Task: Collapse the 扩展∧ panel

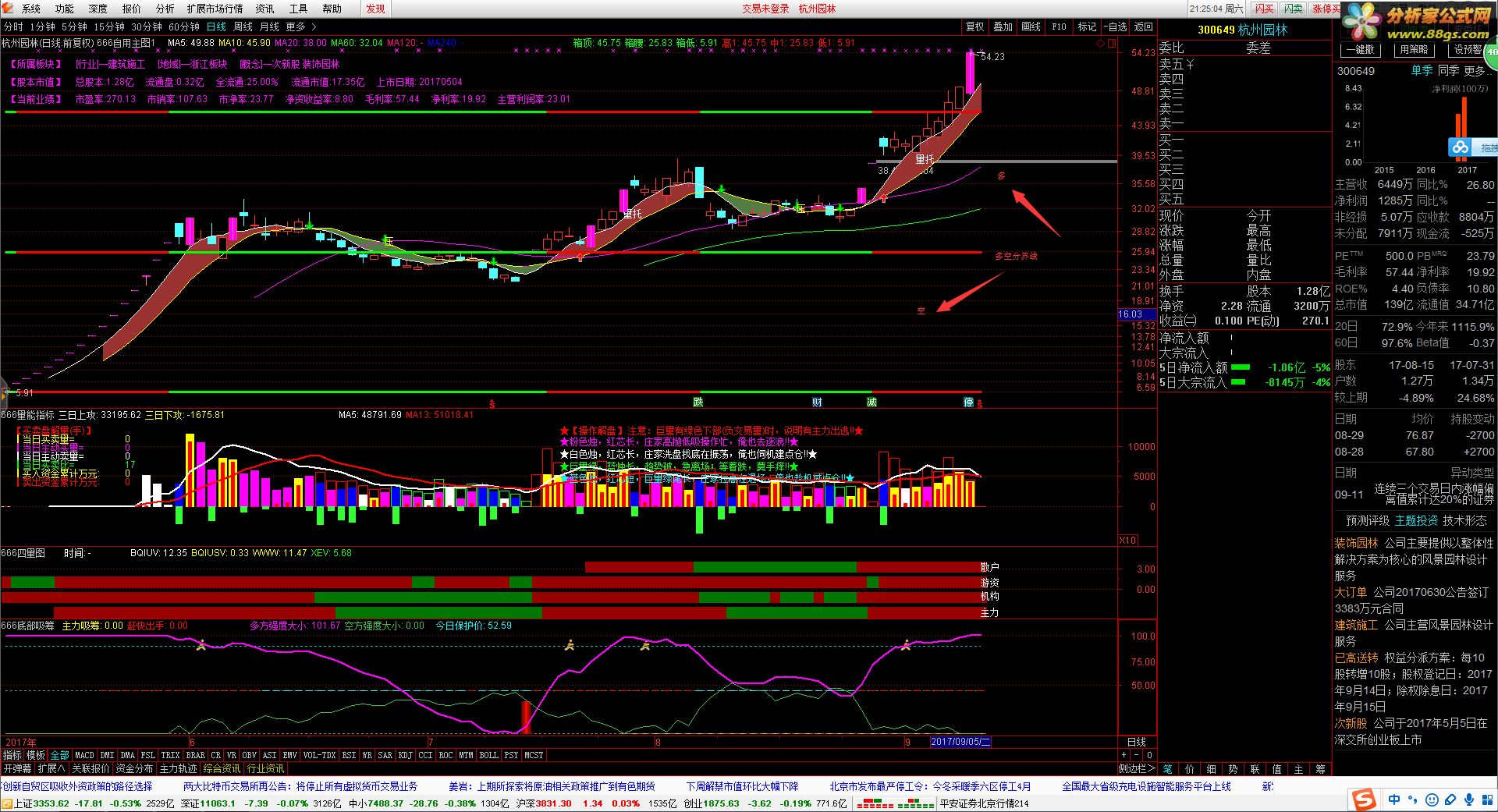Action: point(51,768)
